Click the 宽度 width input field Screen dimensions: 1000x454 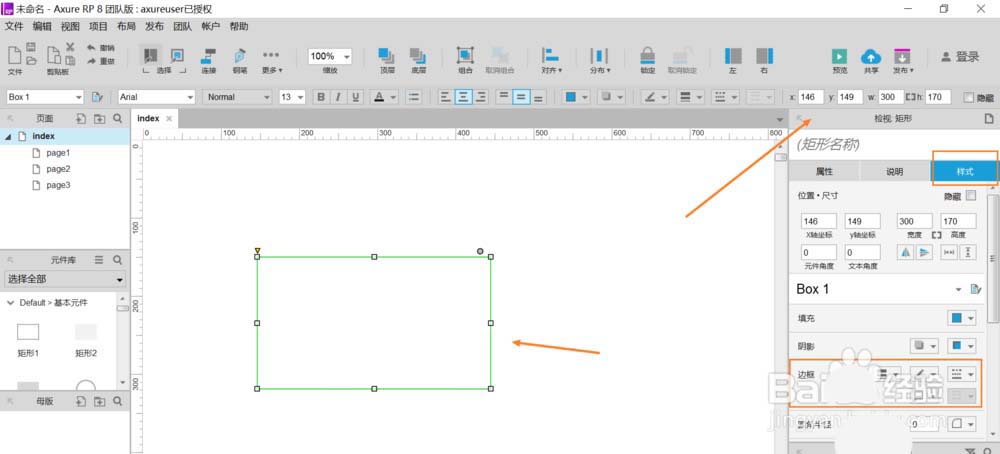(915, 221)
